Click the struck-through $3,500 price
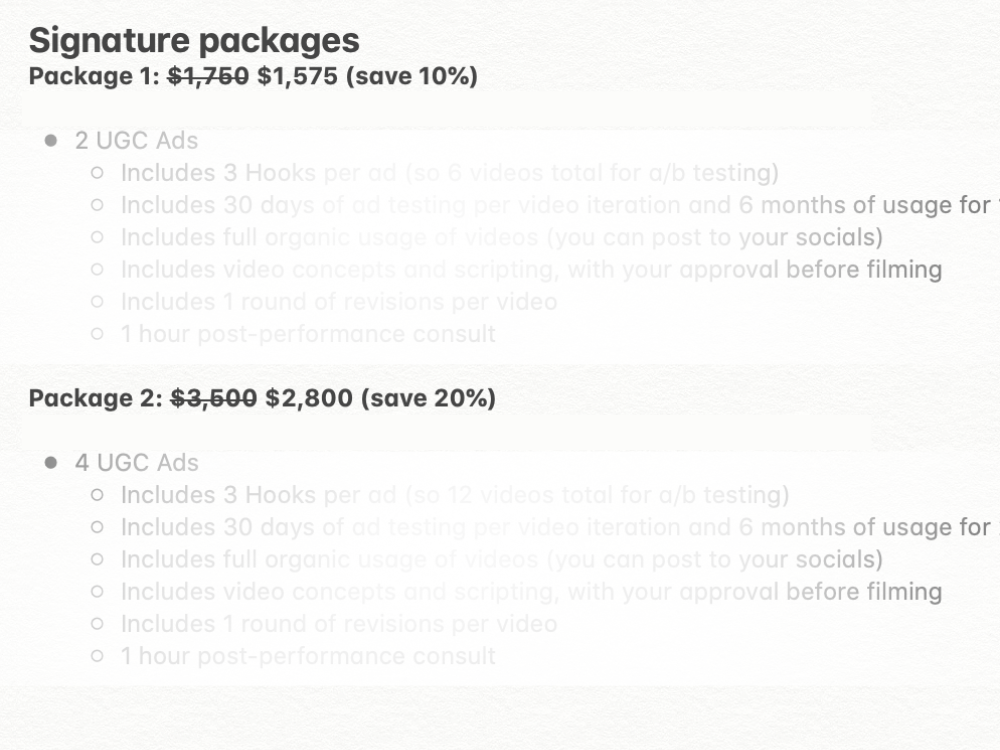Screen dimensions: 1000x750 pyautogui.click(x=213, y=398)
